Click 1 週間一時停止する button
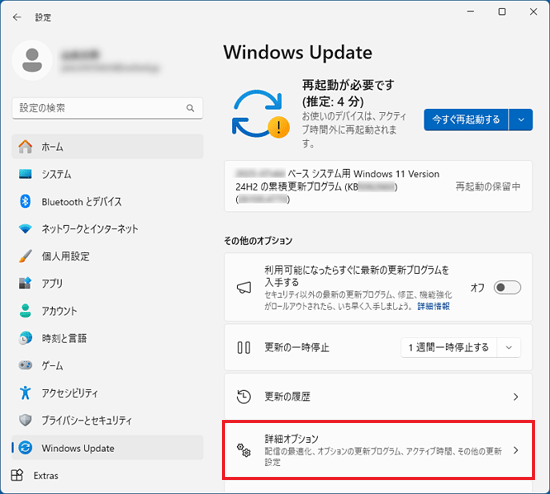 pyautogui.click(x=449, y=347)
